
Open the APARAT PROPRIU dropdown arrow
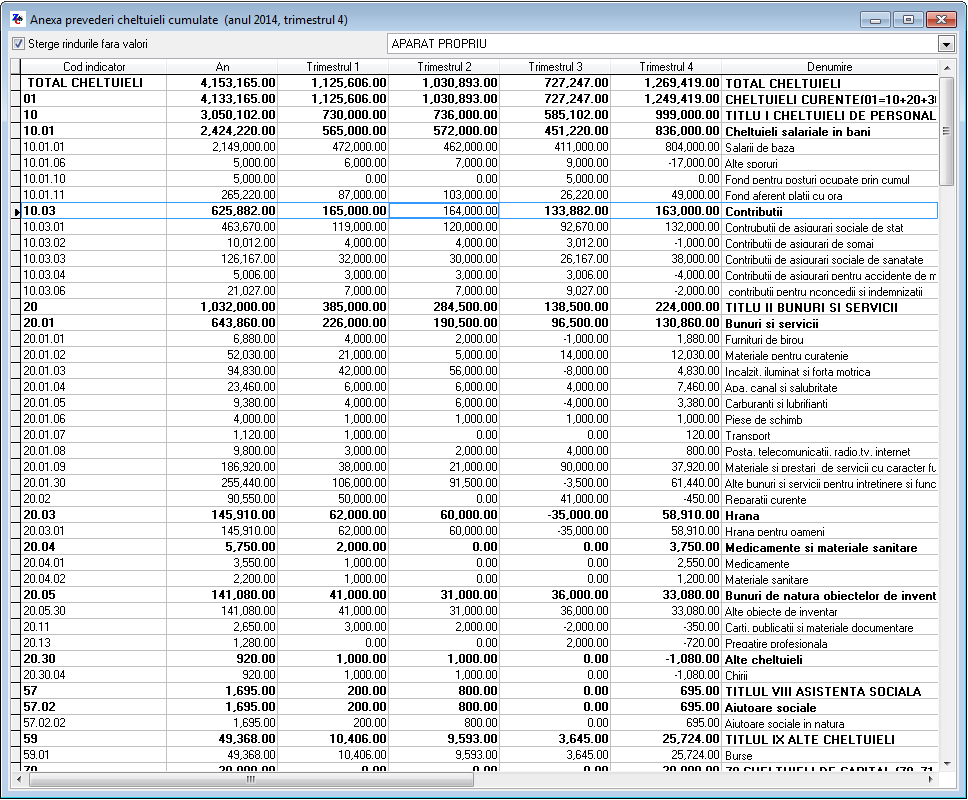tap(946, 44)
